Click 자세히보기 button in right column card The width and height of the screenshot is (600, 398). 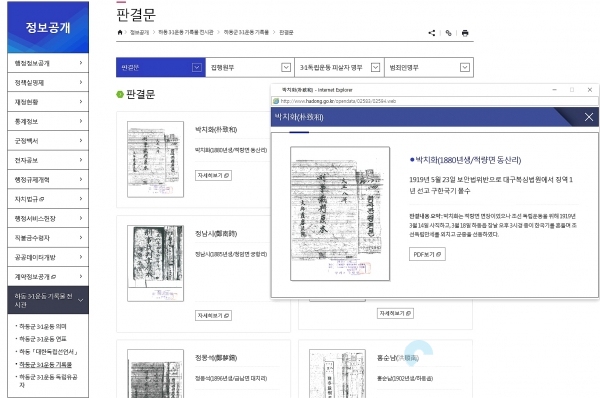point(395,313)
